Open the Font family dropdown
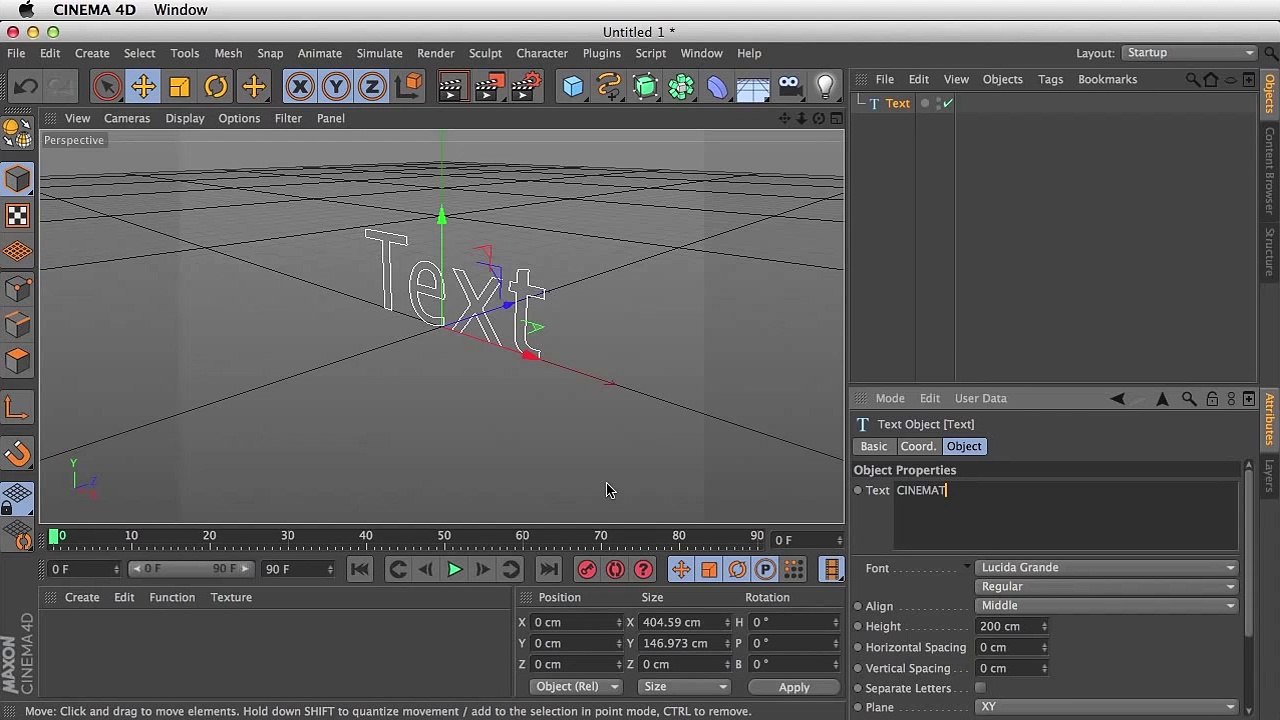Screen dimensions: 1280x720 click(1107, 567)
